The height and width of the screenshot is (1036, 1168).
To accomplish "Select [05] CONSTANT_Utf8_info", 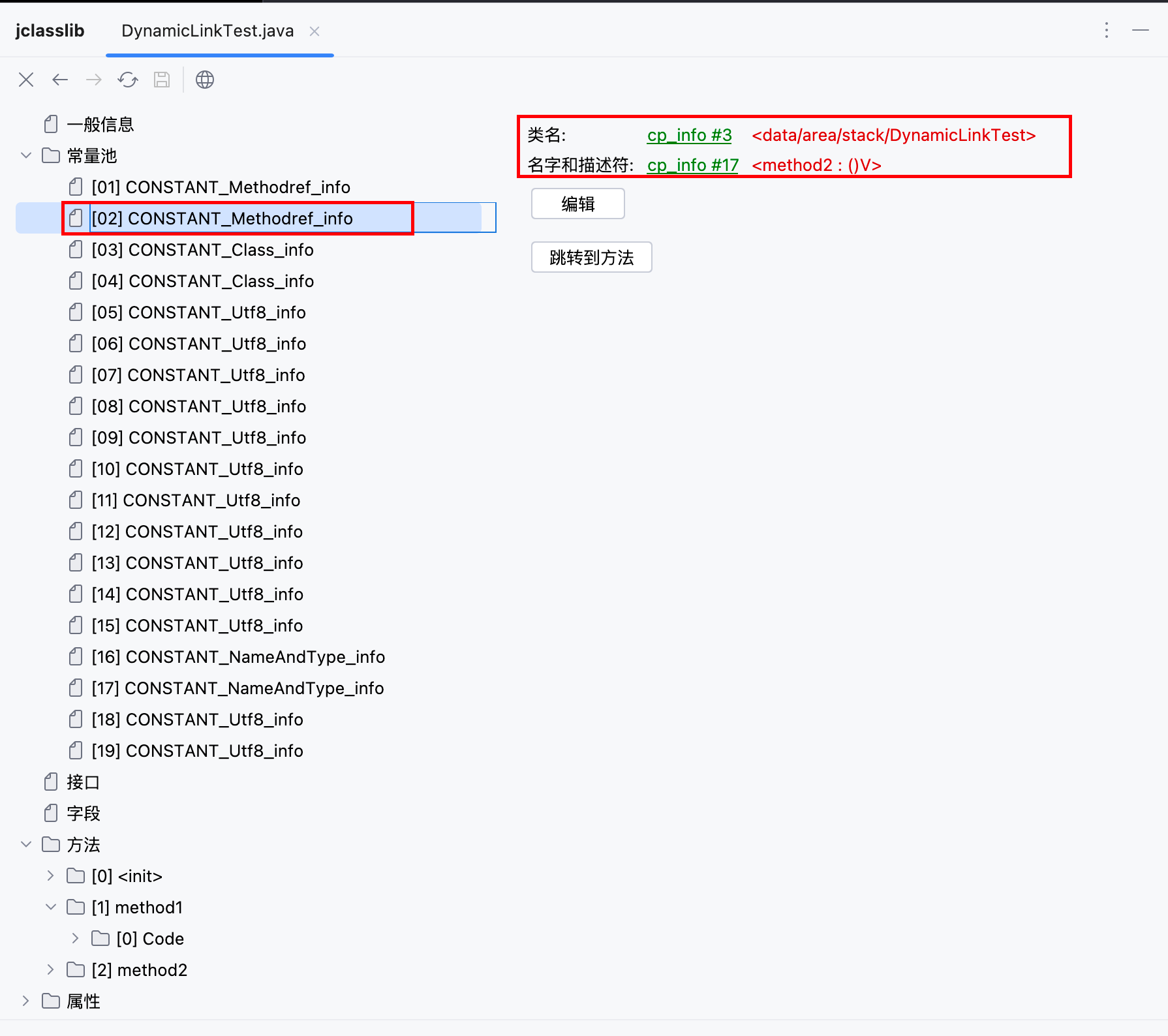I will click(199, 312).
